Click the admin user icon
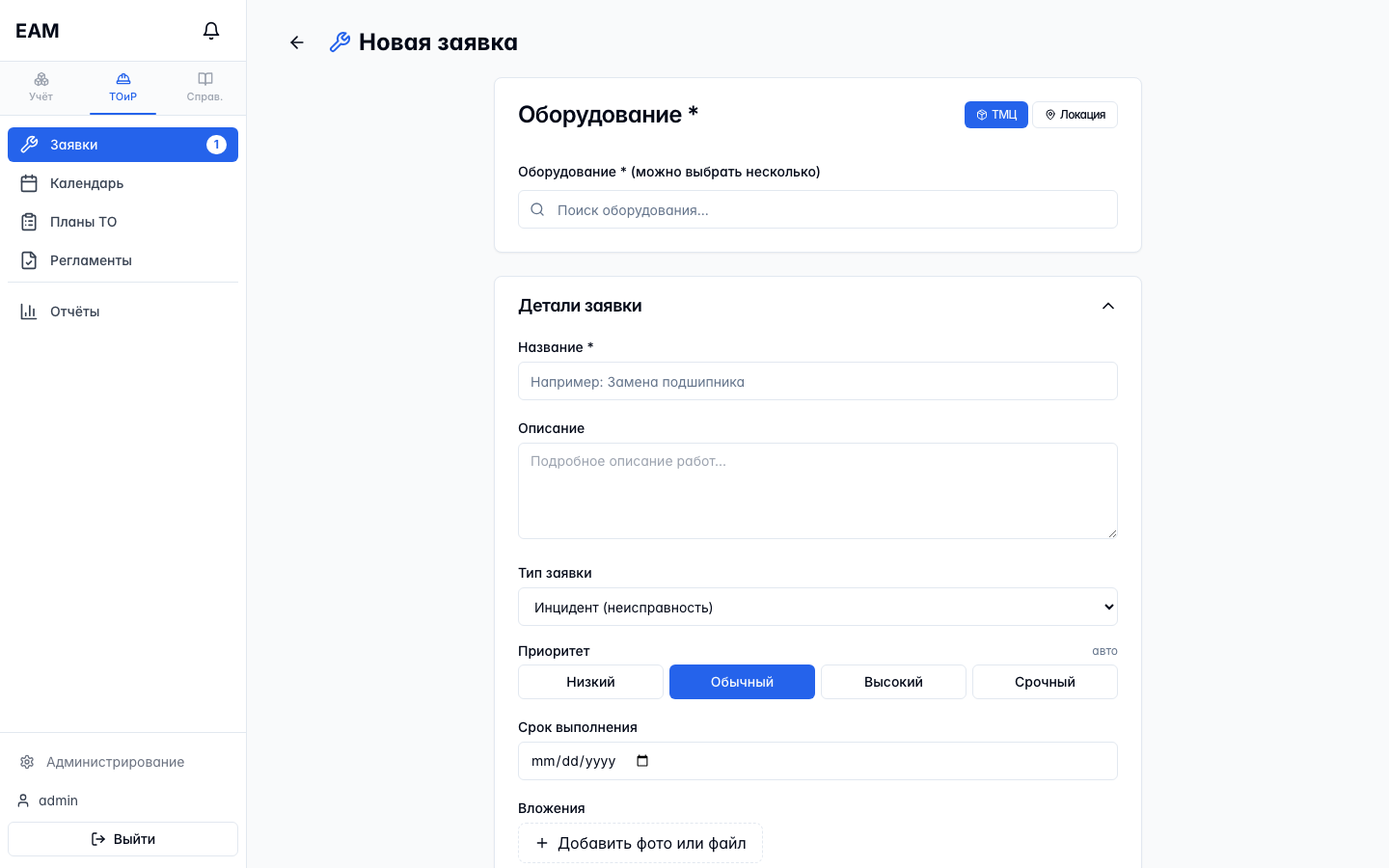 23,800
